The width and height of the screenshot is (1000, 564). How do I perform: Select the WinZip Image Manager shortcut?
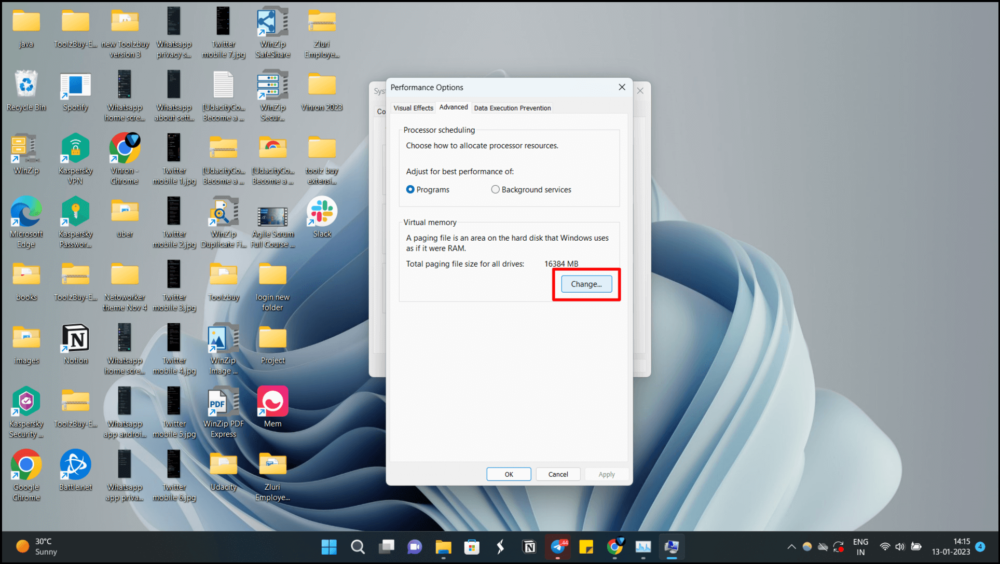(x=223, y=348)
